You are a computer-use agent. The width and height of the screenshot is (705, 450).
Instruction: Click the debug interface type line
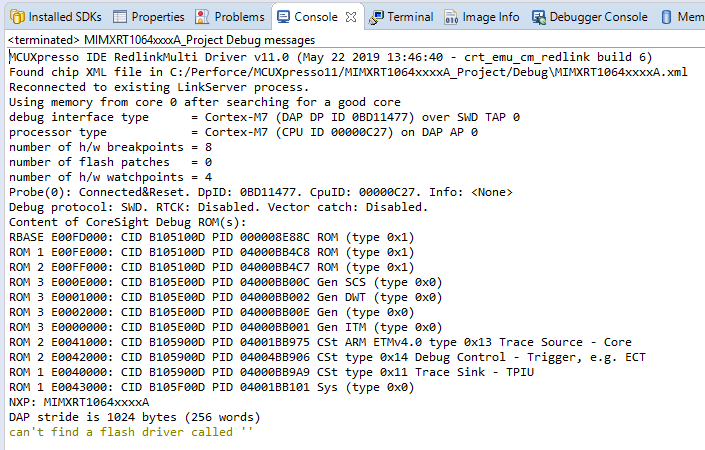tap(264, 117)
